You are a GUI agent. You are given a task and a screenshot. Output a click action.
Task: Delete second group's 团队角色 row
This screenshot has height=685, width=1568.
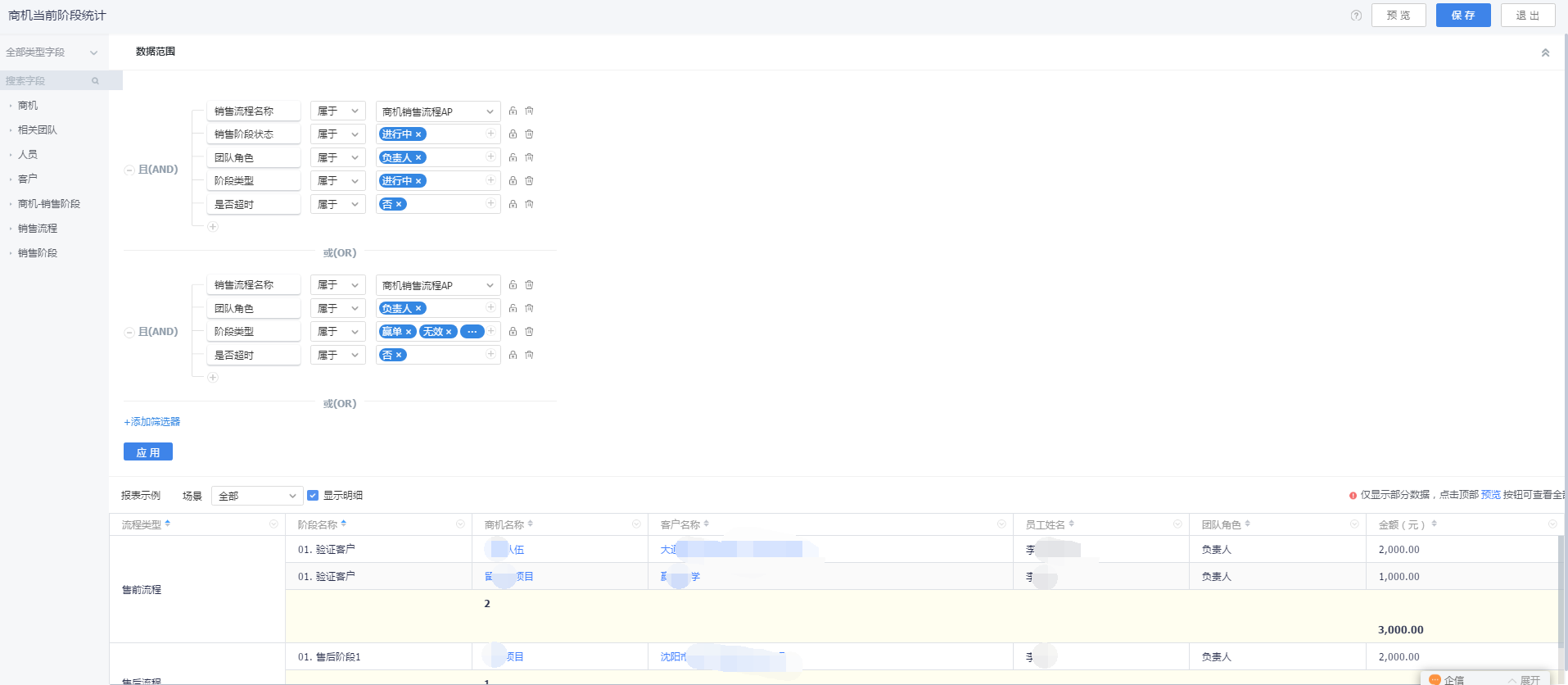[x=529, y=308]
